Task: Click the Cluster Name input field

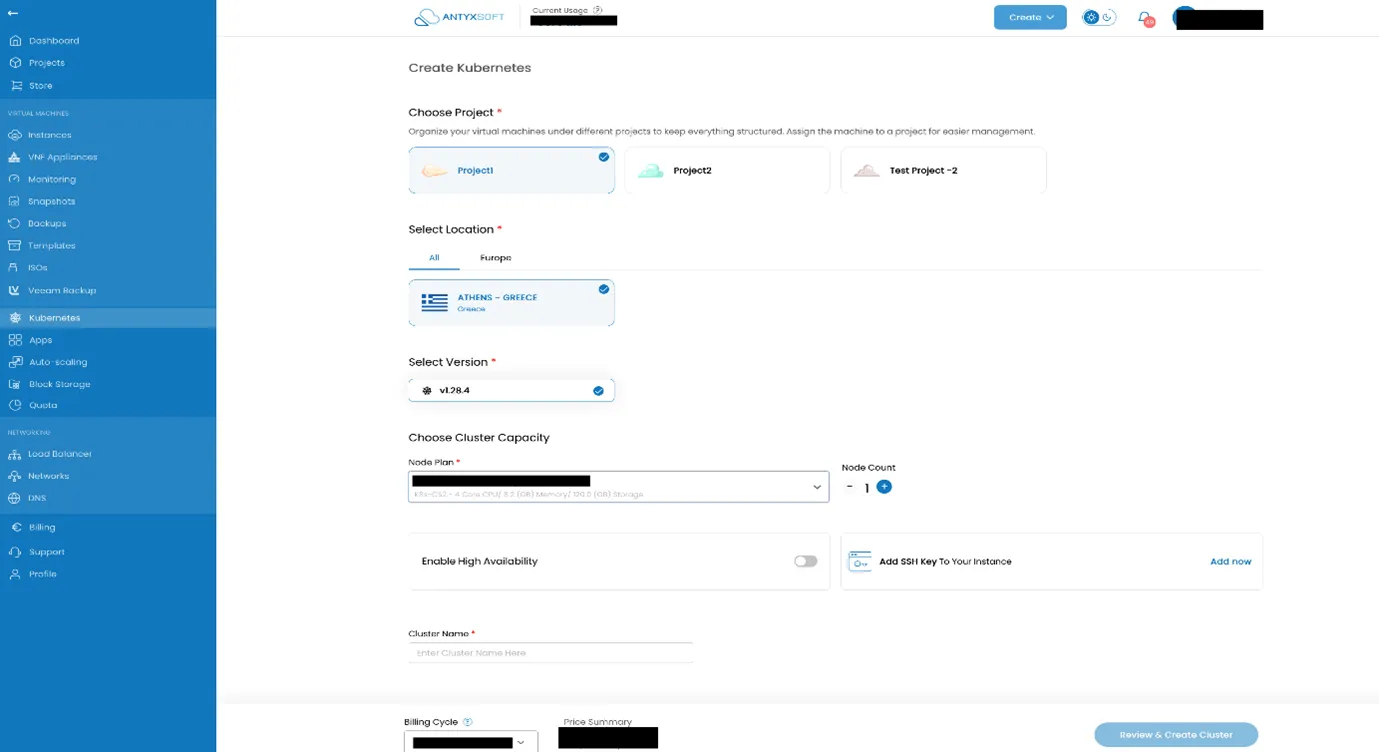Action: click(550, 653)
